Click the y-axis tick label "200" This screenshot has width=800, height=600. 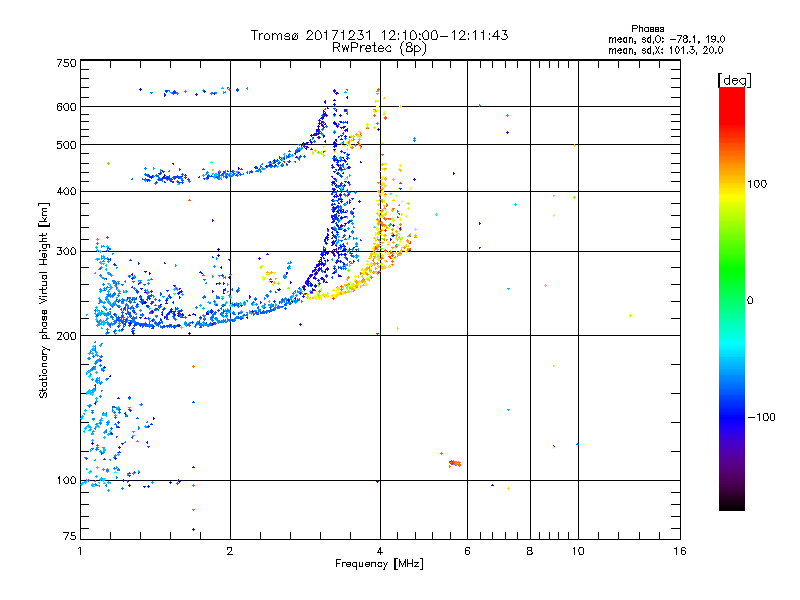66,336
